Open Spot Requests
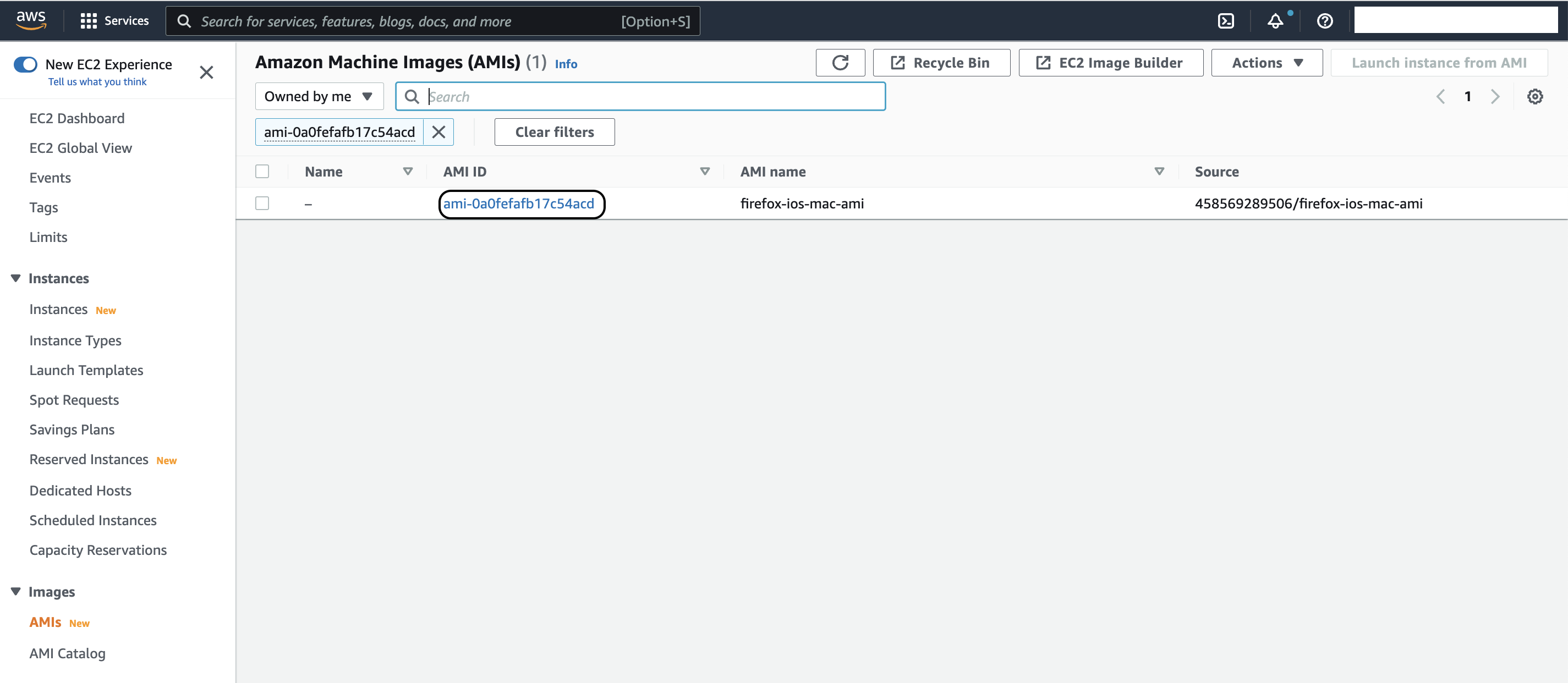1568x683 pixels. coord(74,400)
